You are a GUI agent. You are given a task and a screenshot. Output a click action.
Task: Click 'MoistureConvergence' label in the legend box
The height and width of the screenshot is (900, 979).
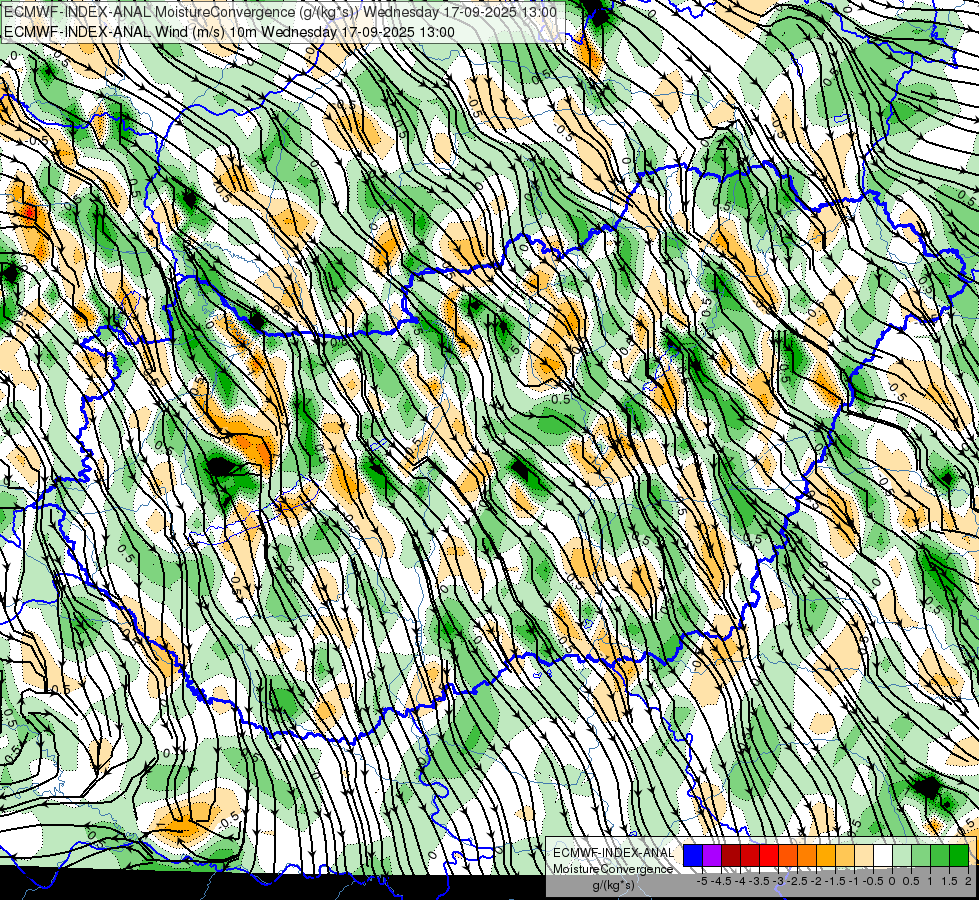613,869
